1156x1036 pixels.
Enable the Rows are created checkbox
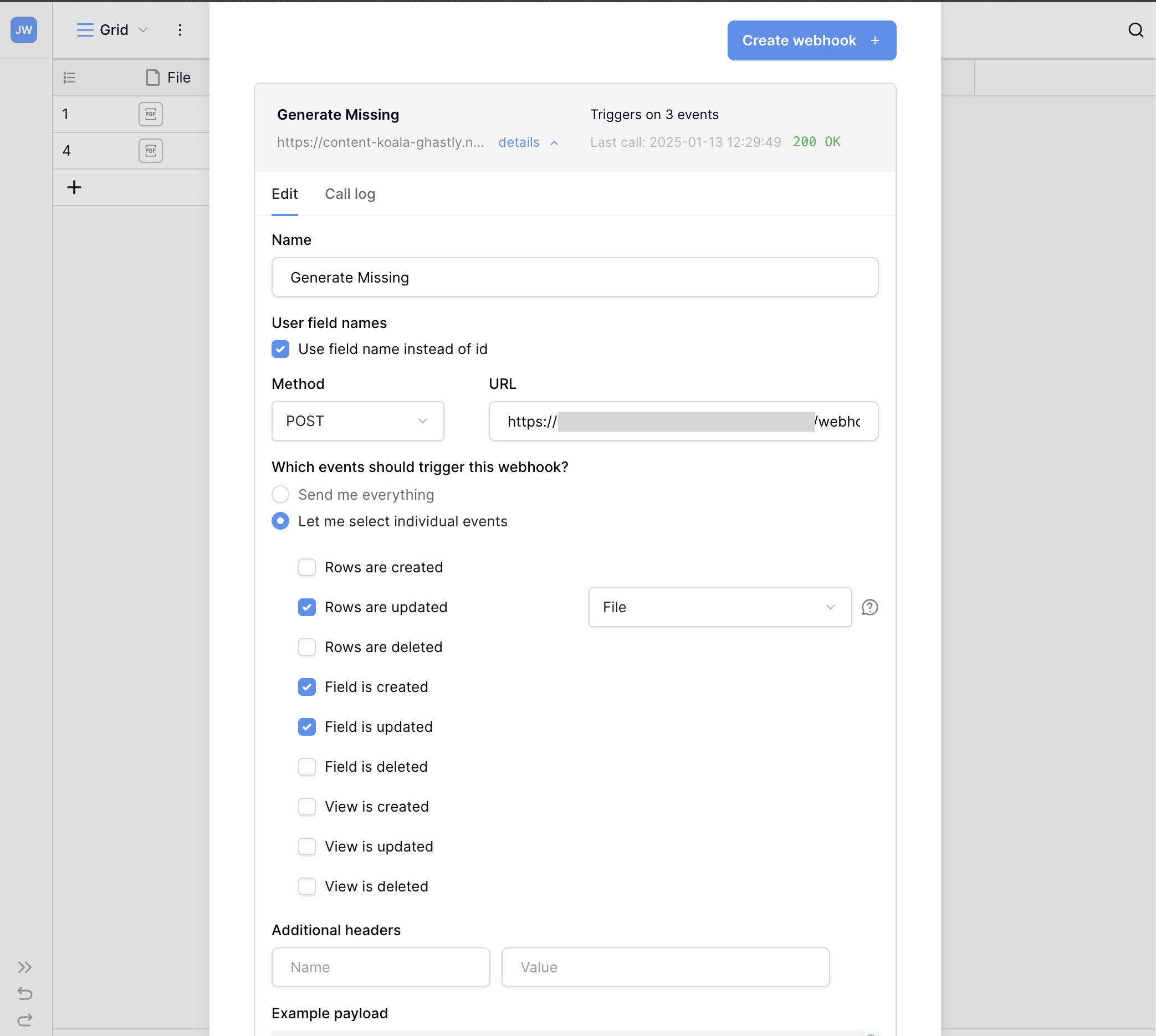point(307,567)
